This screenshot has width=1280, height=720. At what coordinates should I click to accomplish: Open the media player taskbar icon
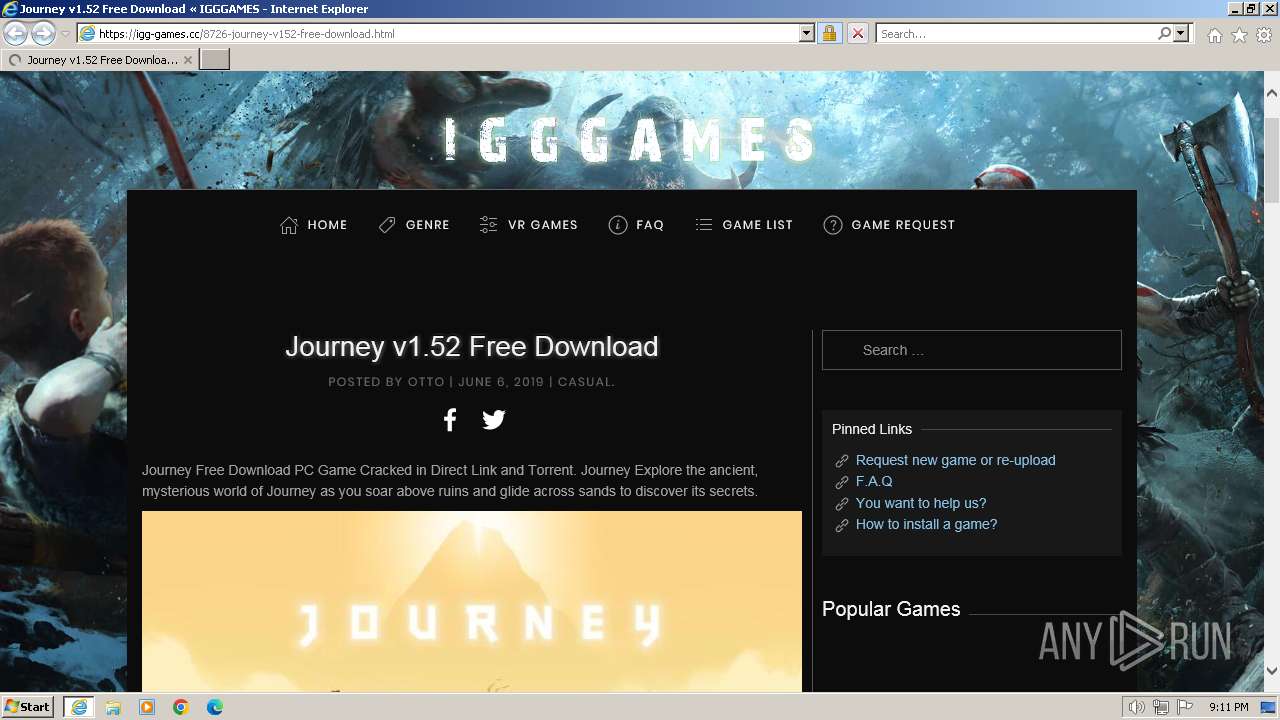(147, 707)
